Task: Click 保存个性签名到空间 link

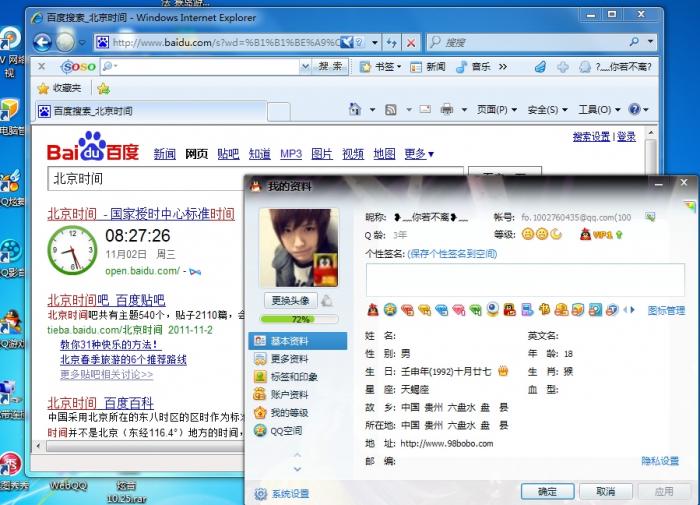Action: [452, 254]
